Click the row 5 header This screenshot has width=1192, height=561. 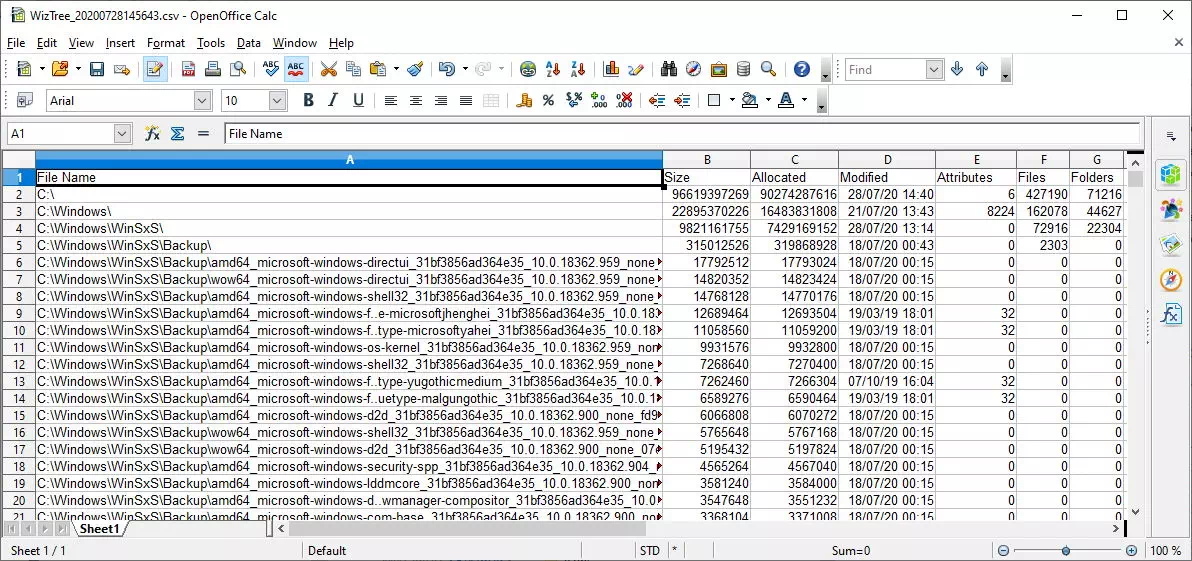tap(18, 245)
